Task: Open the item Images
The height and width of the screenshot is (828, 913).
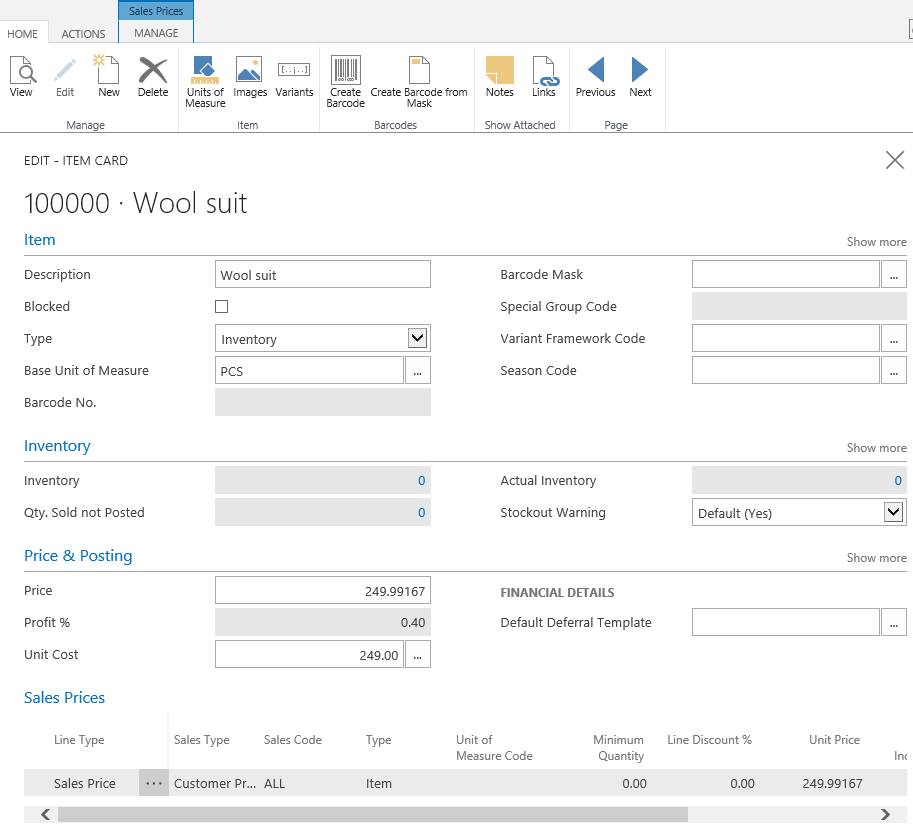Action: [250, 77]
